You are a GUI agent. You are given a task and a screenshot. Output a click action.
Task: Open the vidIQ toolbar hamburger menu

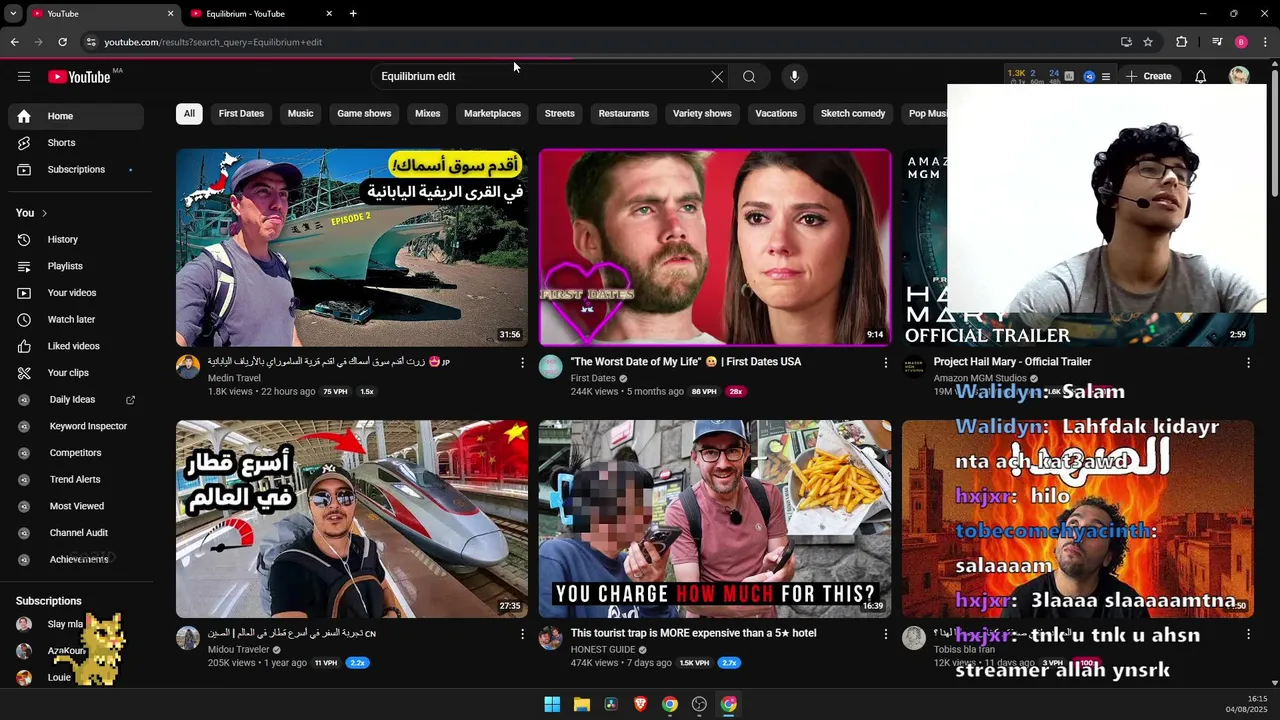[x=1105, y=76]
